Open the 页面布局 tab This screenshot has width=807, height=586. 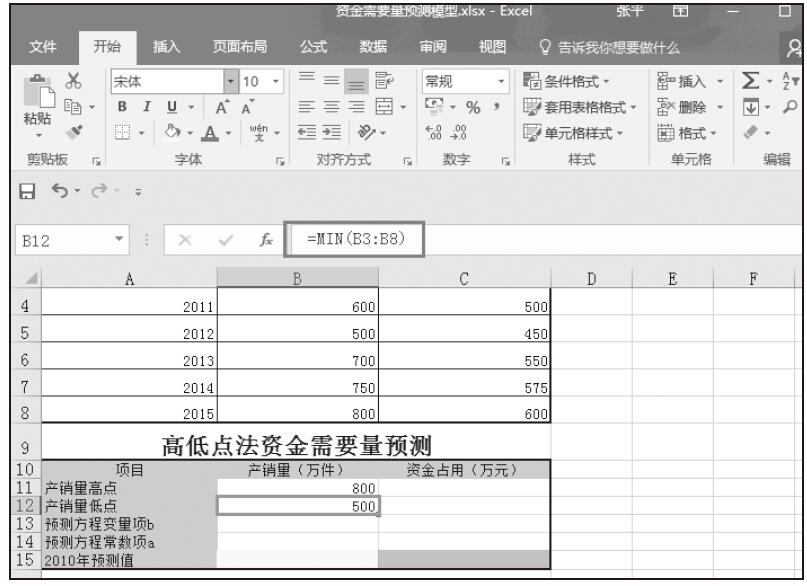click(240, 46)
